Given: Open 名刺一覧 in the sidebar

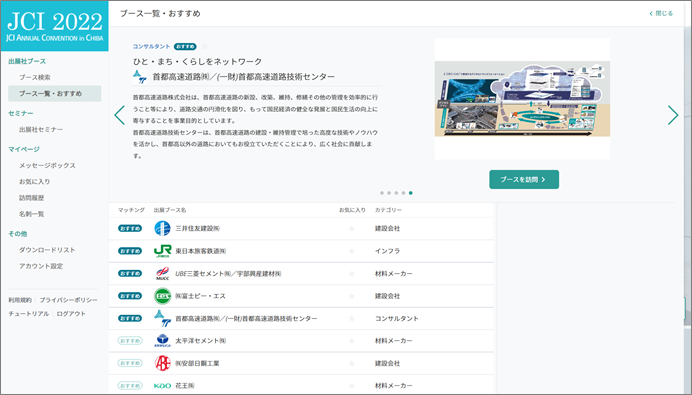Looking at the screenshot, I should 31,214.
